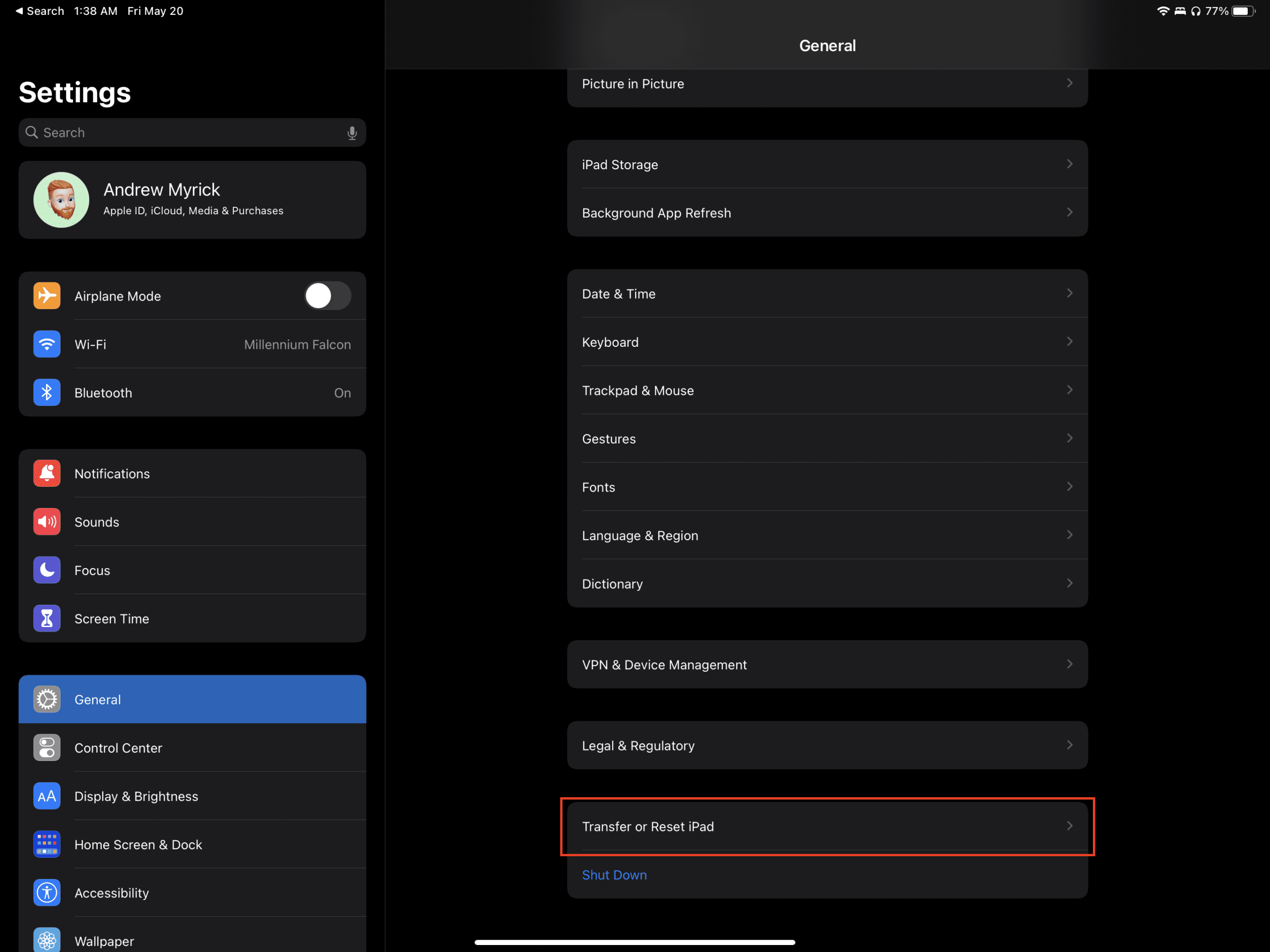Screen dimensions: 1270x952
Task: Open Fonts chevron
Action: click(1069, 487)
